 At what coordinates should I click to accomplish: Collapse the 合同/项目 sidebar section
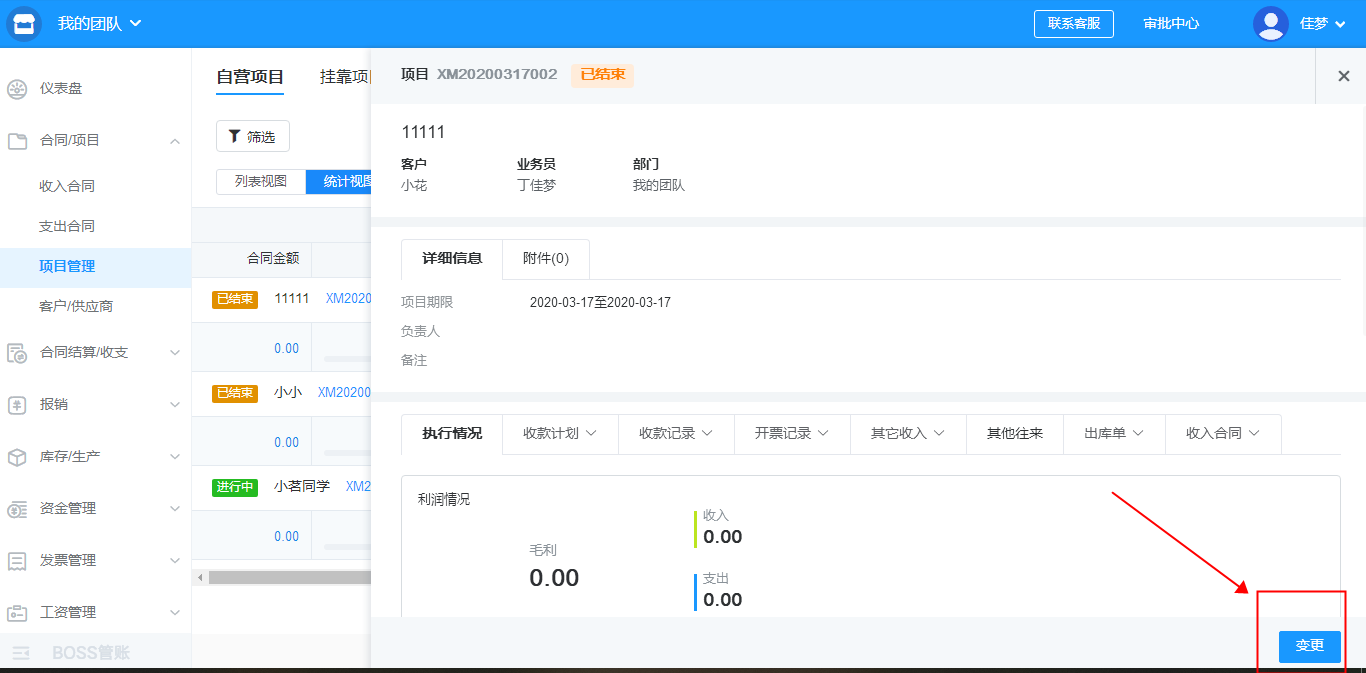click(175, 141)
